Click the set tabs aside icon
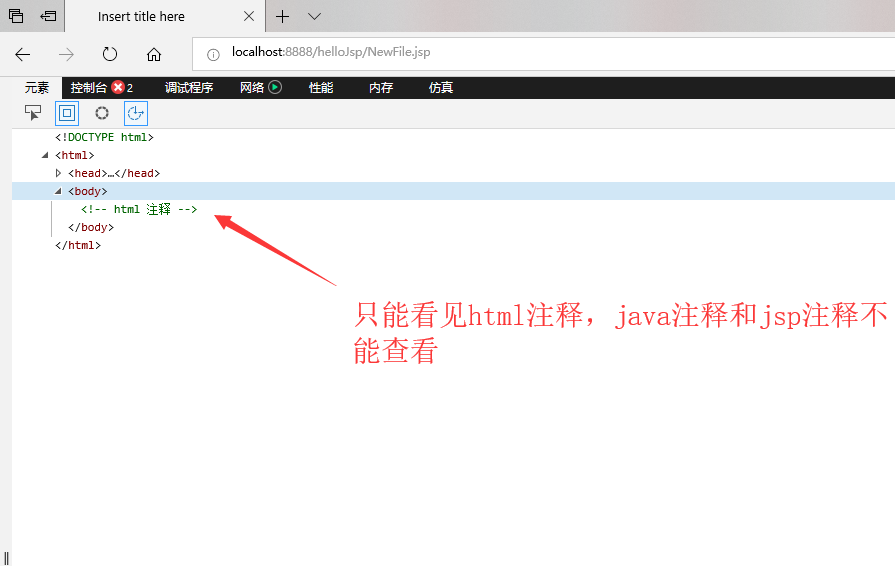This screenshot has width=895, height=566. pos(48,16)
